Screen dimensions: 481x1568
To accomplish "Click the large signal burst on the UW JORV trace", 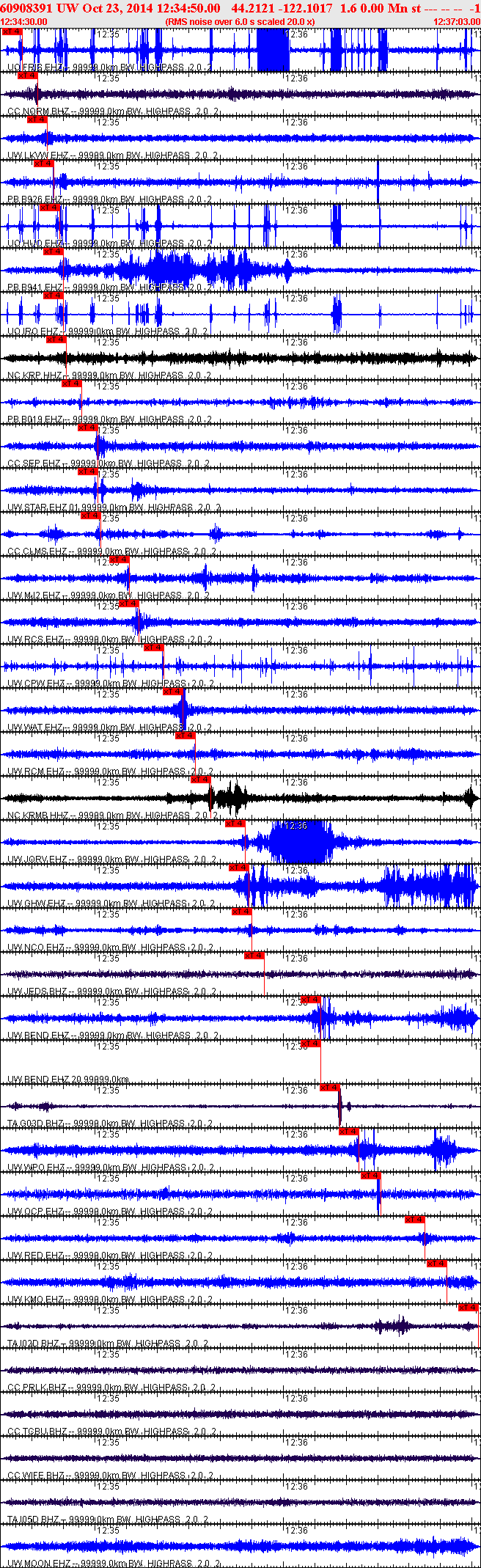I will coord(301,842).
